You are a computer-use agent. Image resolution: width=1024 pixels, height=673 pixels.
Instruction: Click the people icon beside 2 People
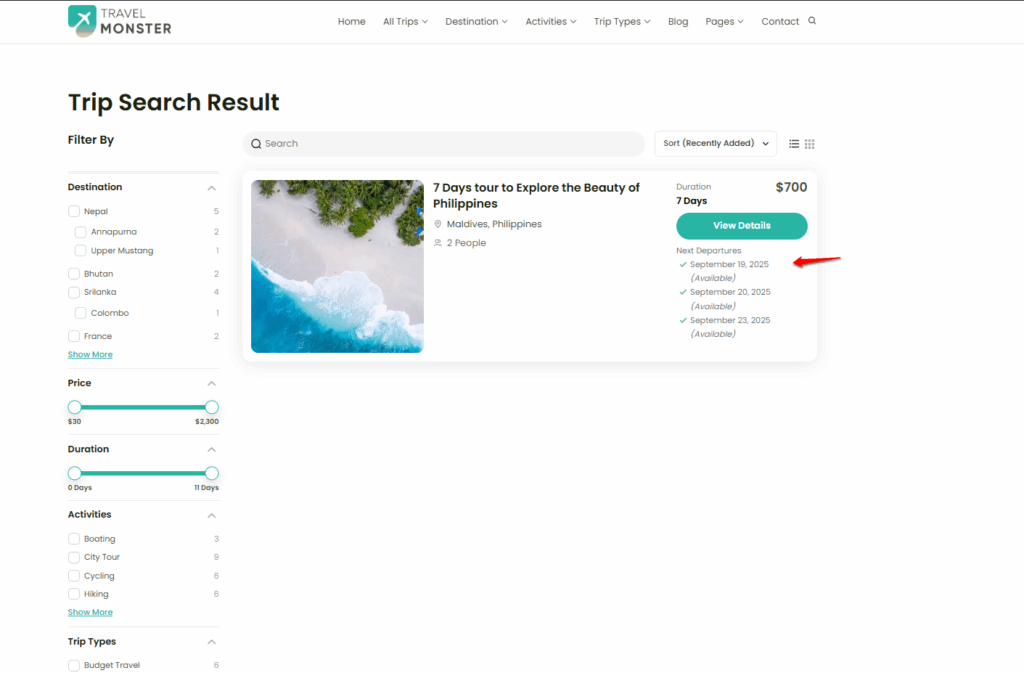[438, 243]
